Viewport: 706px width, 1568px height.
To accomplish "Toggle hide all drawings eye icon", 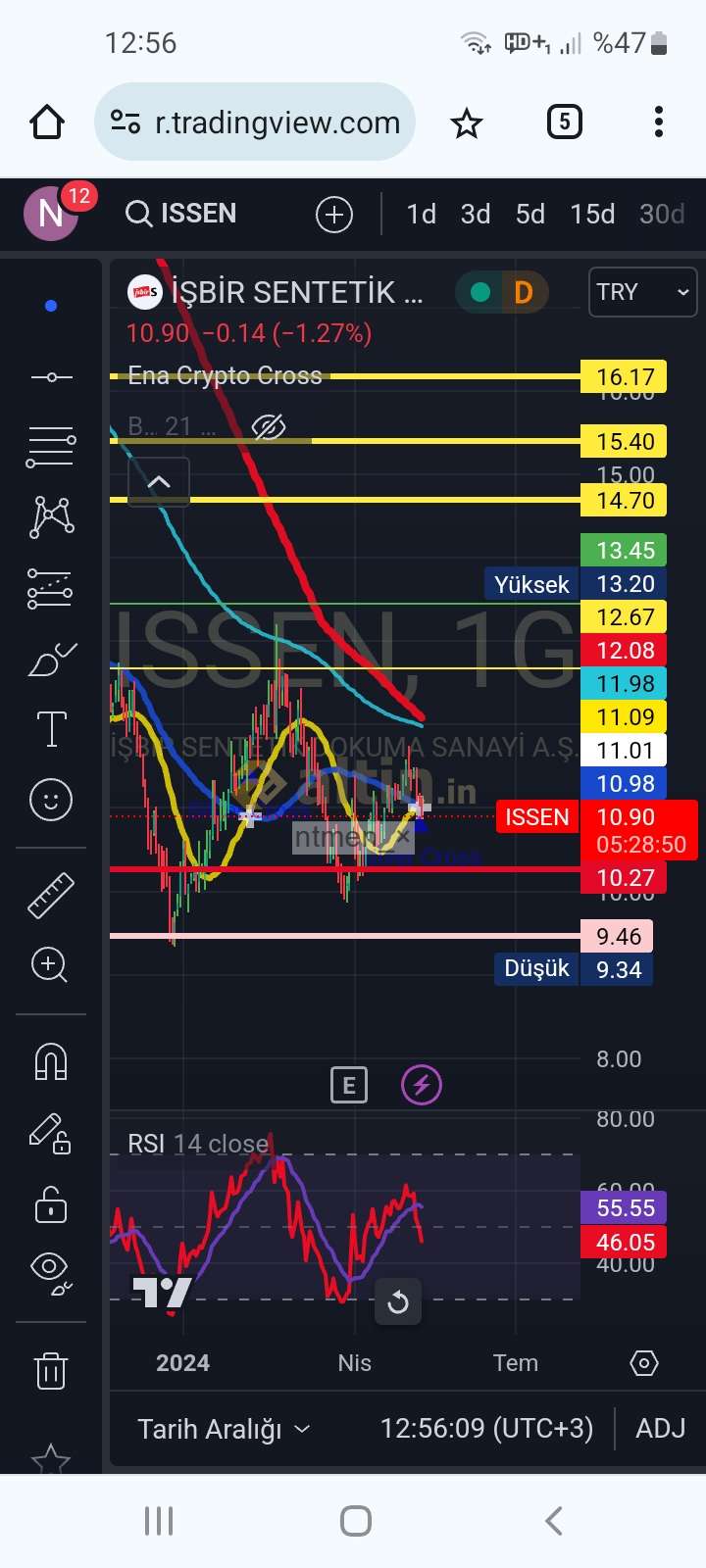I will (x=51, y=1273).
